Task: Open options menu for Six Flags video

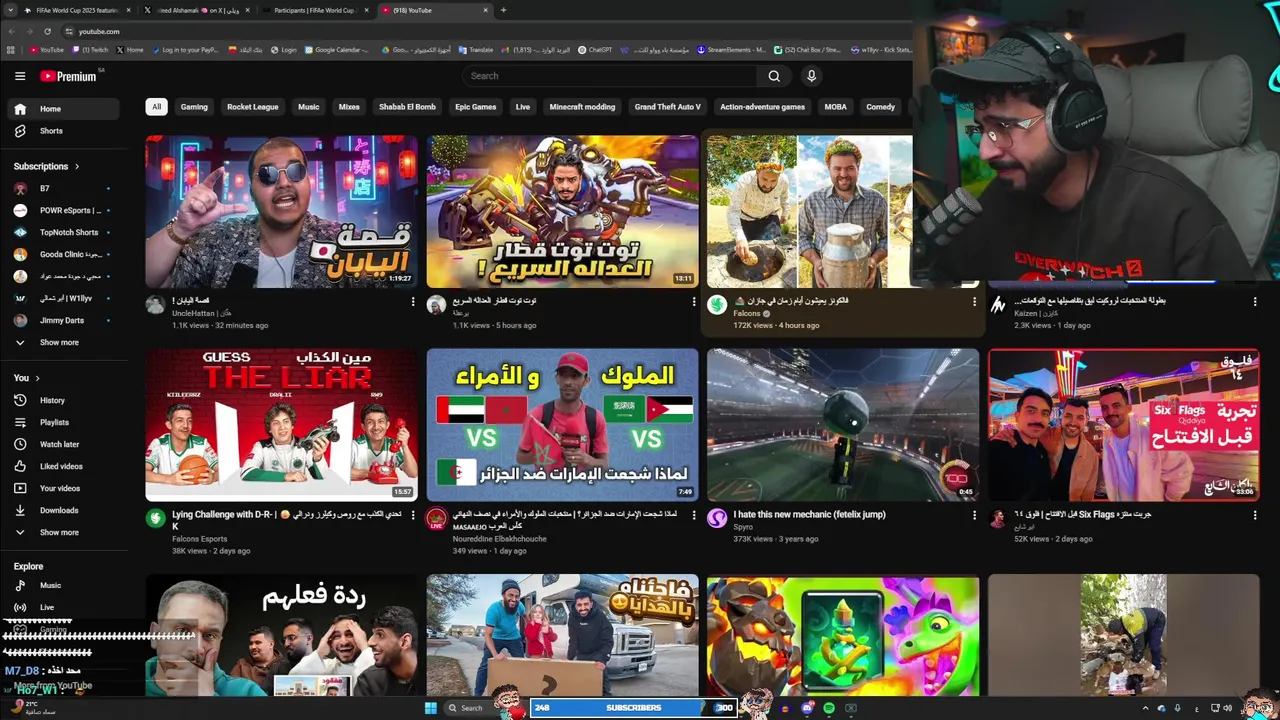Action: 1255,515
